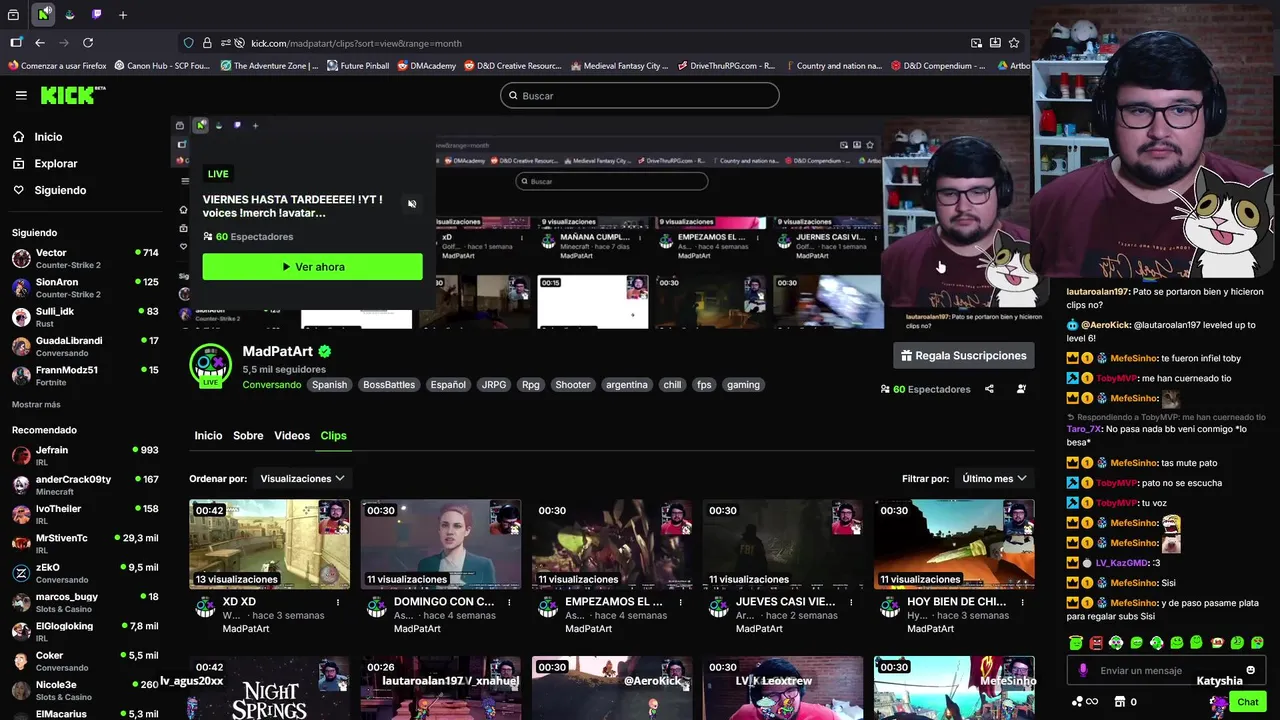Click the downloads icon in address bar
The width and height of the screenshot is (1280, 720).
(x=995, y=43)
